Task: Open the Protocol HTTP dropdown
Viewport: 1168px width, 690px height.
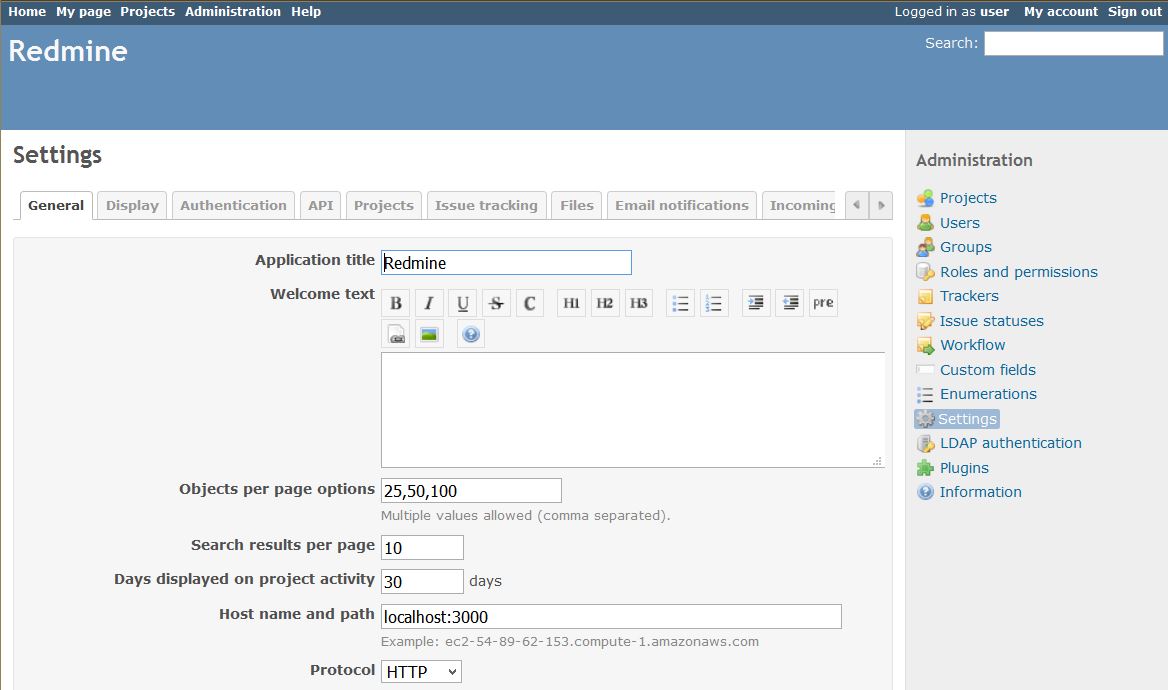Action: tap(421, 671)
